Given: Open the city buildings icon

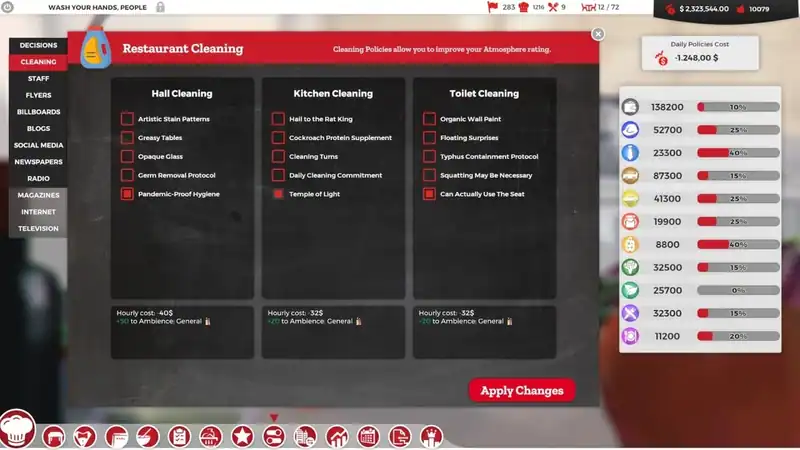Looking at the screenshot, I should [x=305, y=436].
